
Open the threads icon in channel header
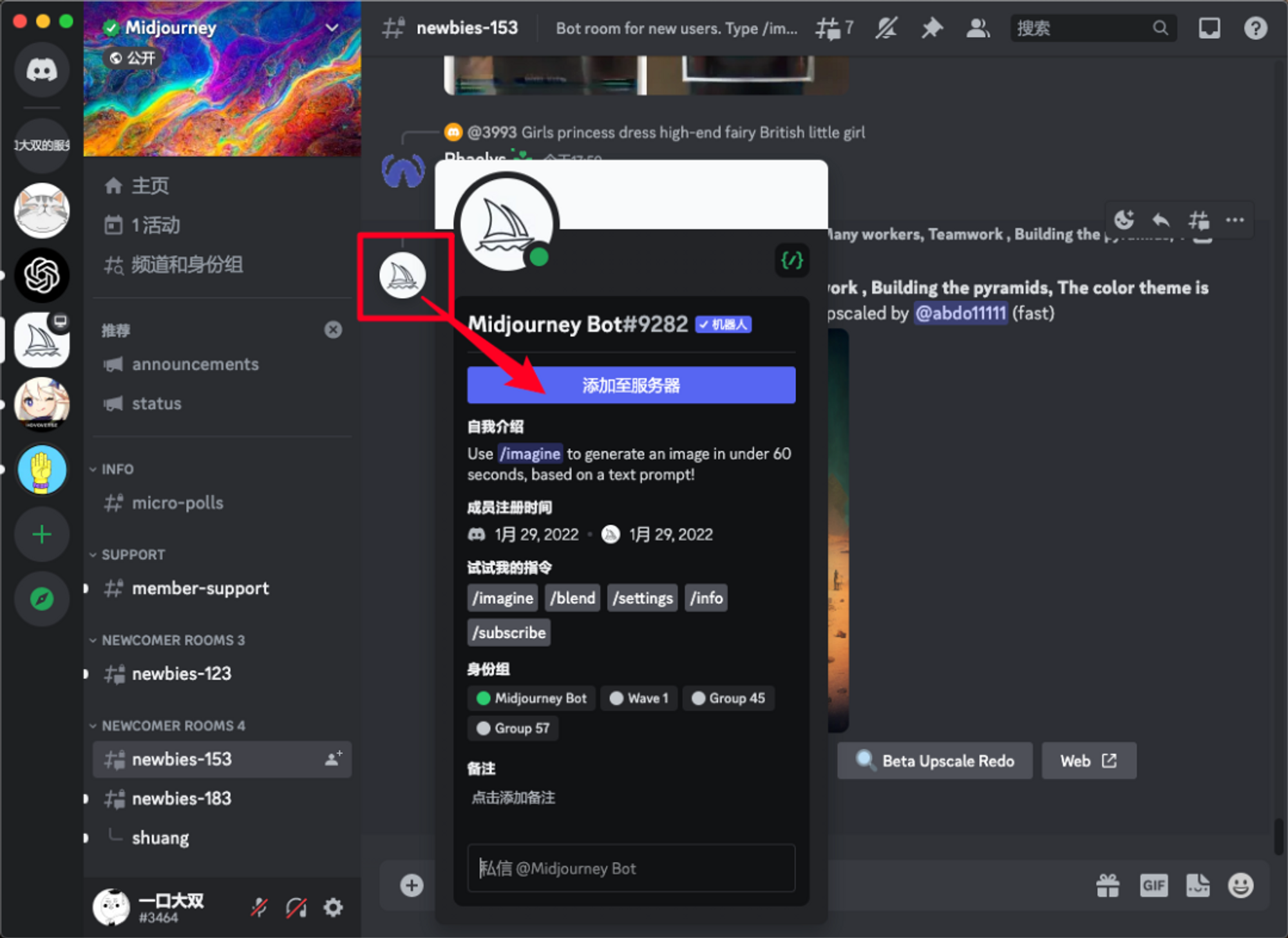(x=829, y=28)
